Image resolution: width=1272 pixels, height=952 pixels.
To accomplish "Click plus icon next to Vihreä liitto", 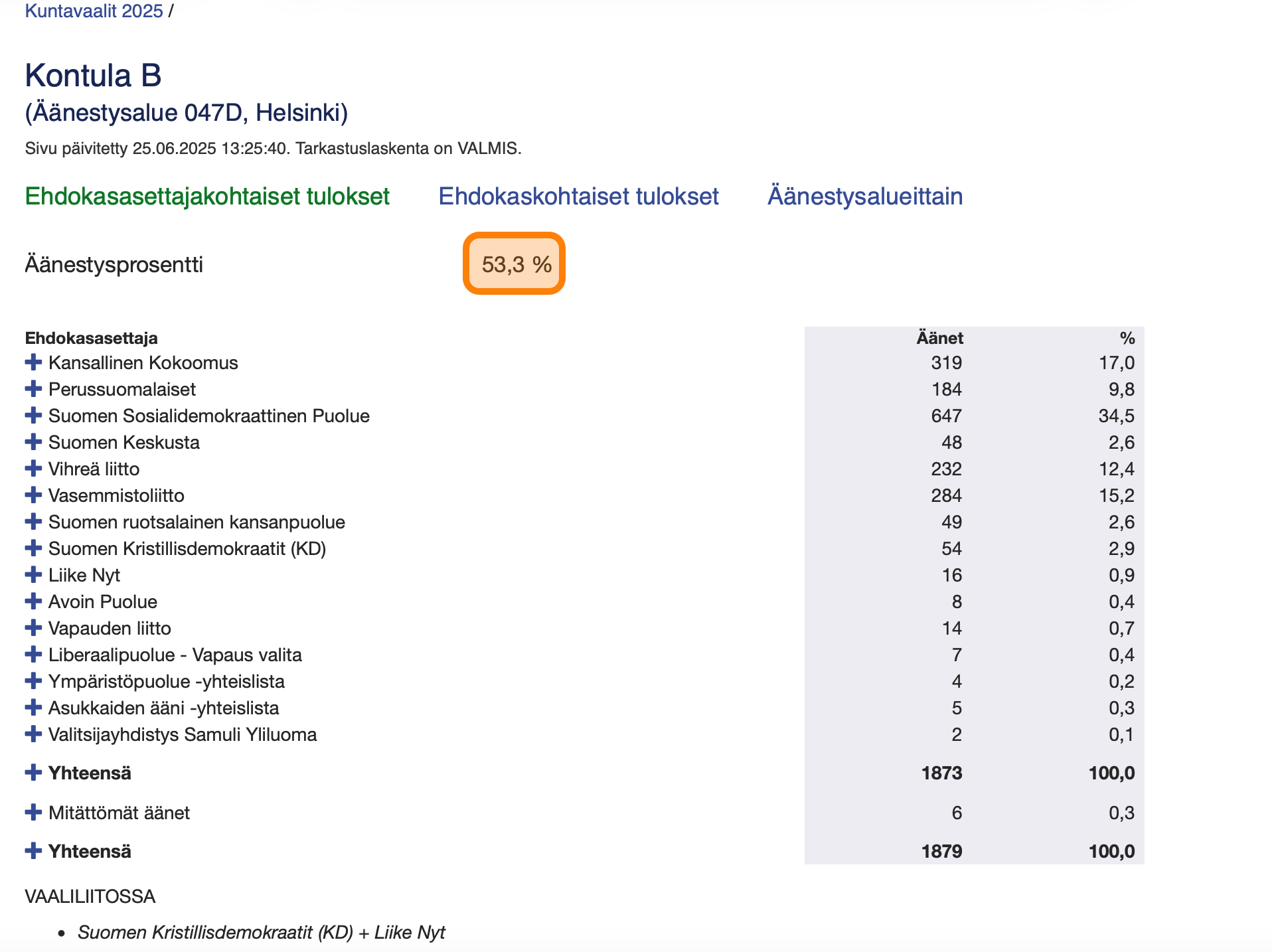I will 33,469.
